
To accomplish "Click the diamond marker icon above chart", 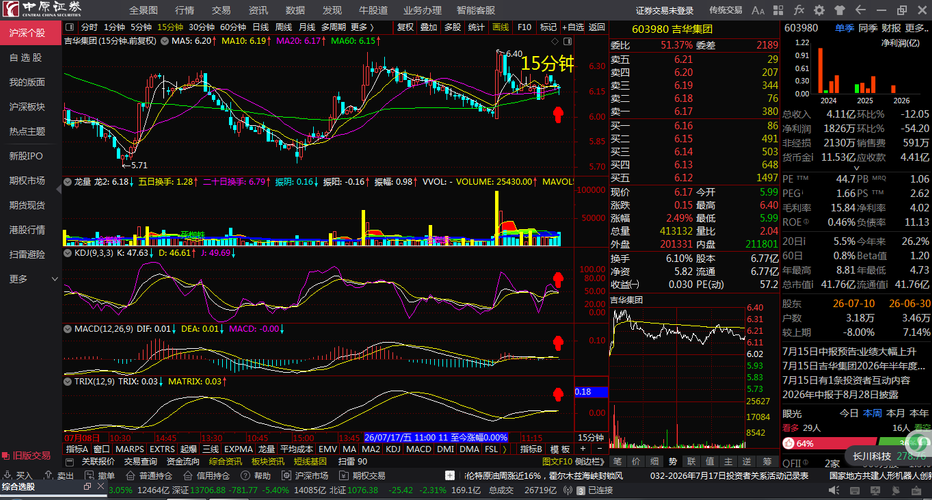I will click(555, 41).
